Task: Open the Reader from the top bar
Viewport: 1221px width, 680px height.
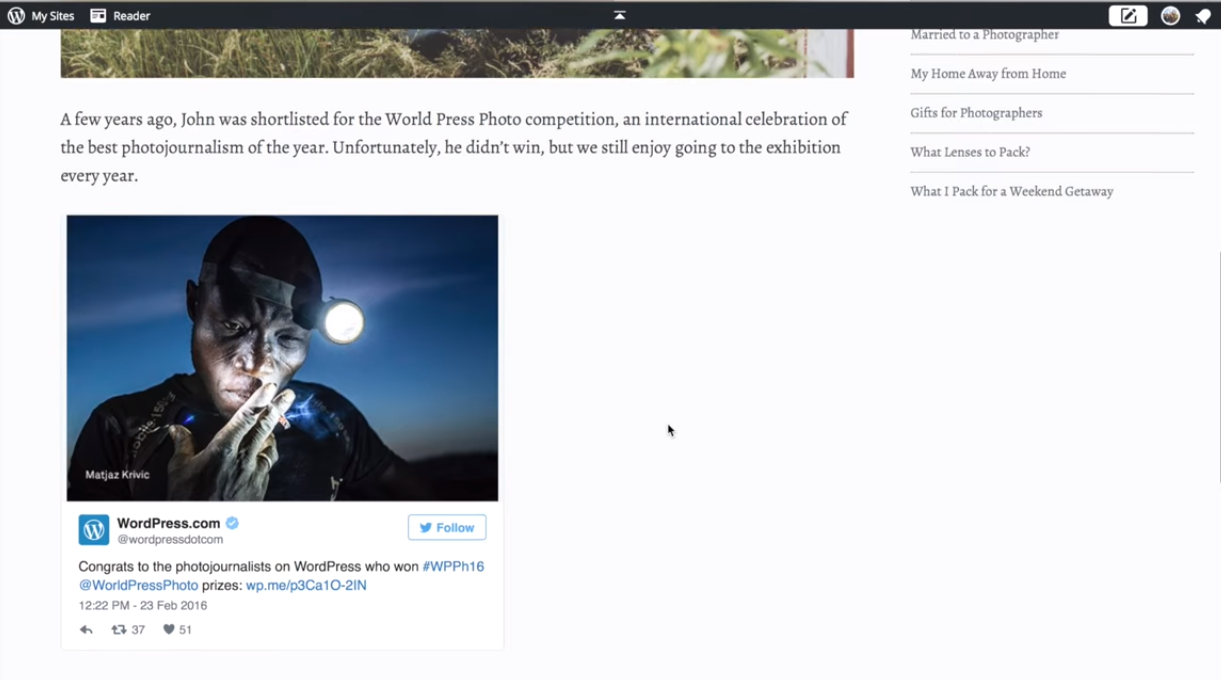Action: [120, 16]
